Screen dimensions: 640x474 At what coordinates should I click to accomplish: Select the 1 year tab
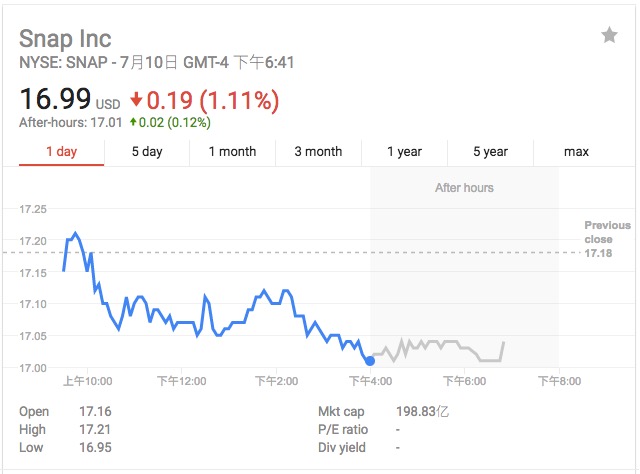pos(404,152)
